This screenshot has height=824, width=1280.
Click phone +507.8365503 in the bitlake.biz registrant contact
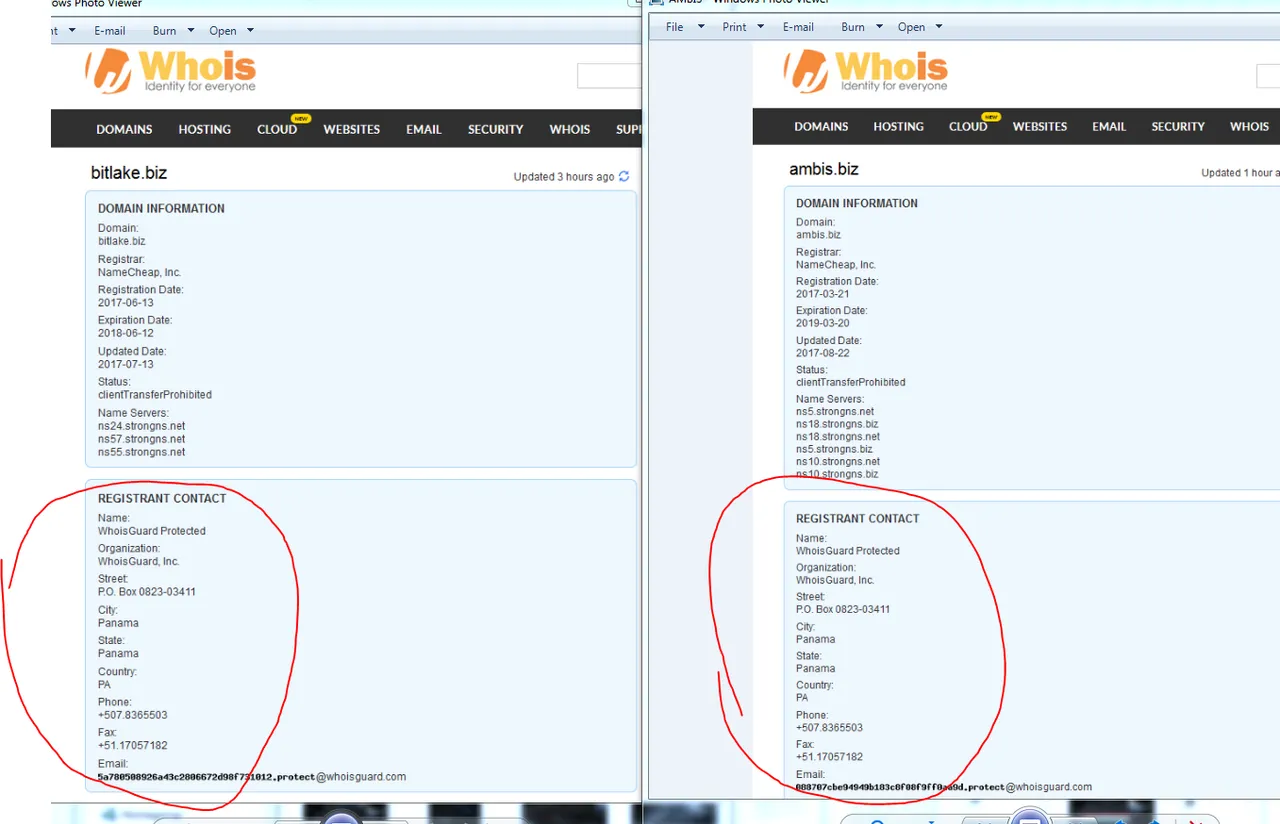133,715
